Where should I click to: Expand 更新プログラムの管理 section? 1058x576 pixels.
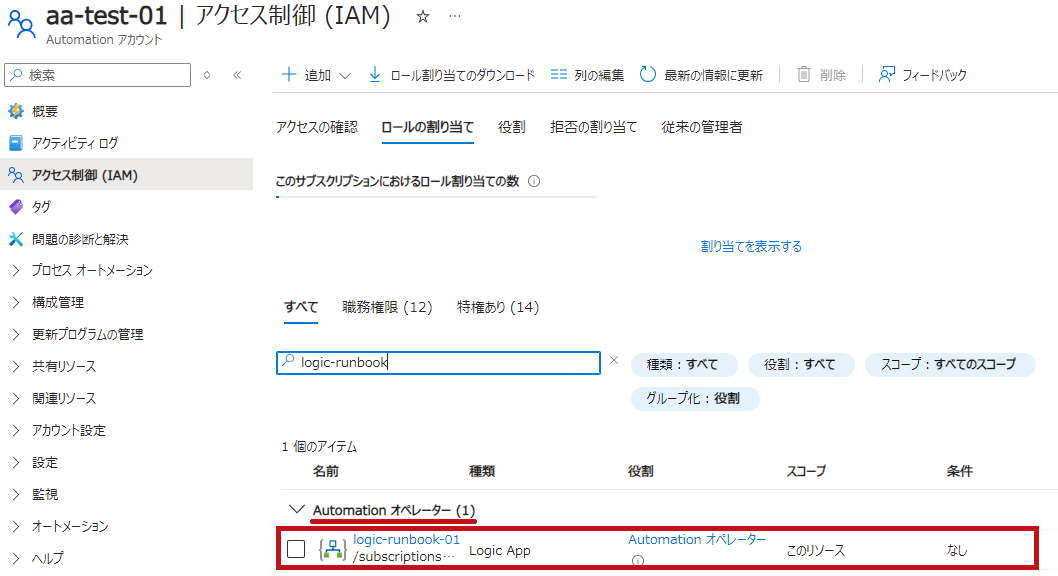tap(16, 335)
